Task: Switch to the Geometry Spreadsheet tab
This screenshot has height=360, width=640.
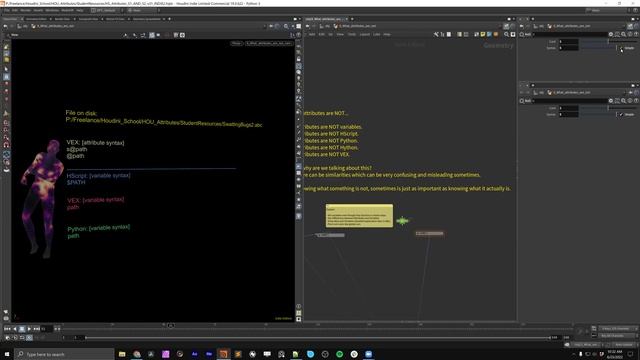Action: click(x=147, y=19)
